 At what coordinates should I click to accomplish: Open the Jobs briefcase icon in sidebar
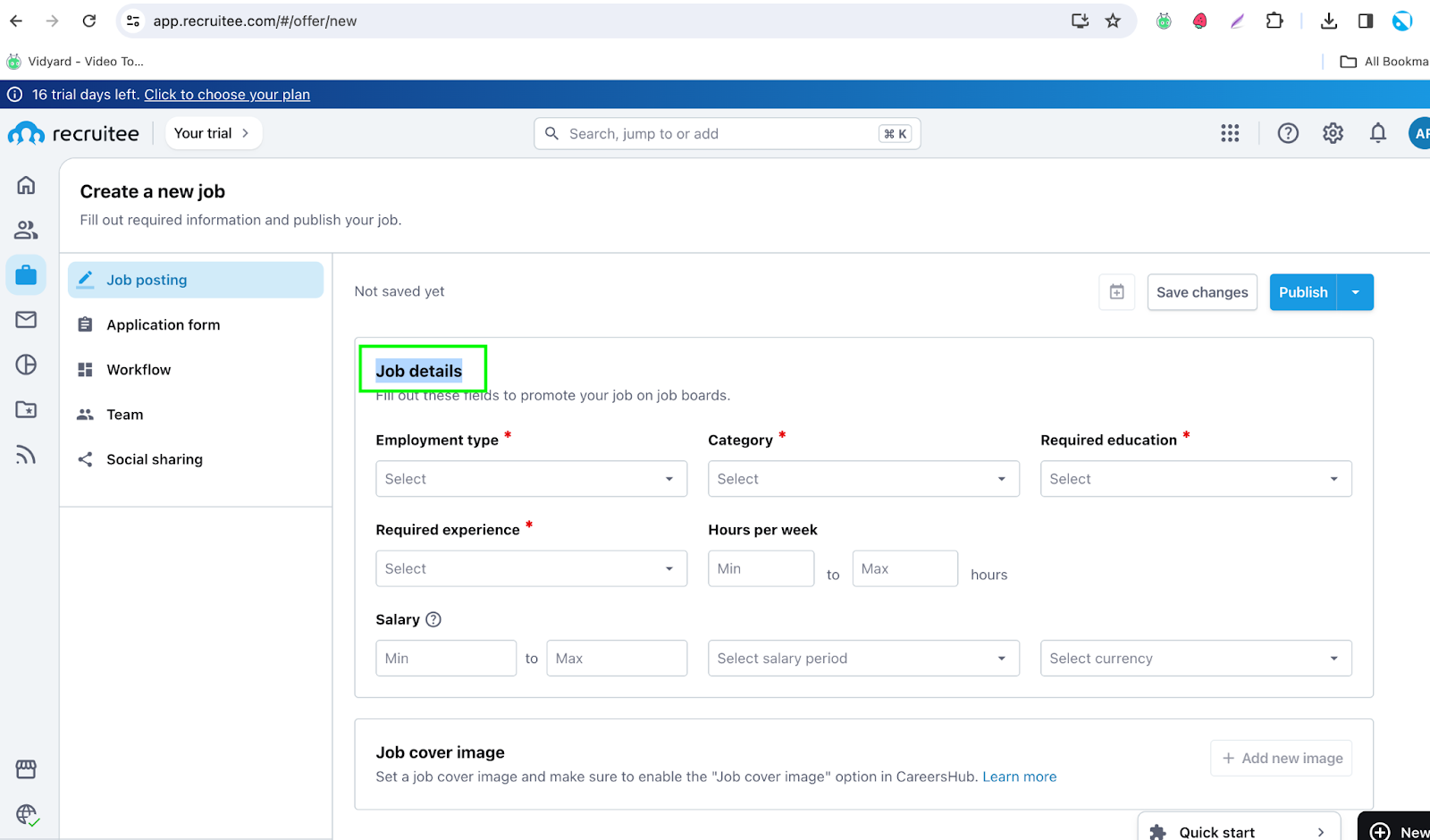pyautogui.click(x=26, y=274)
